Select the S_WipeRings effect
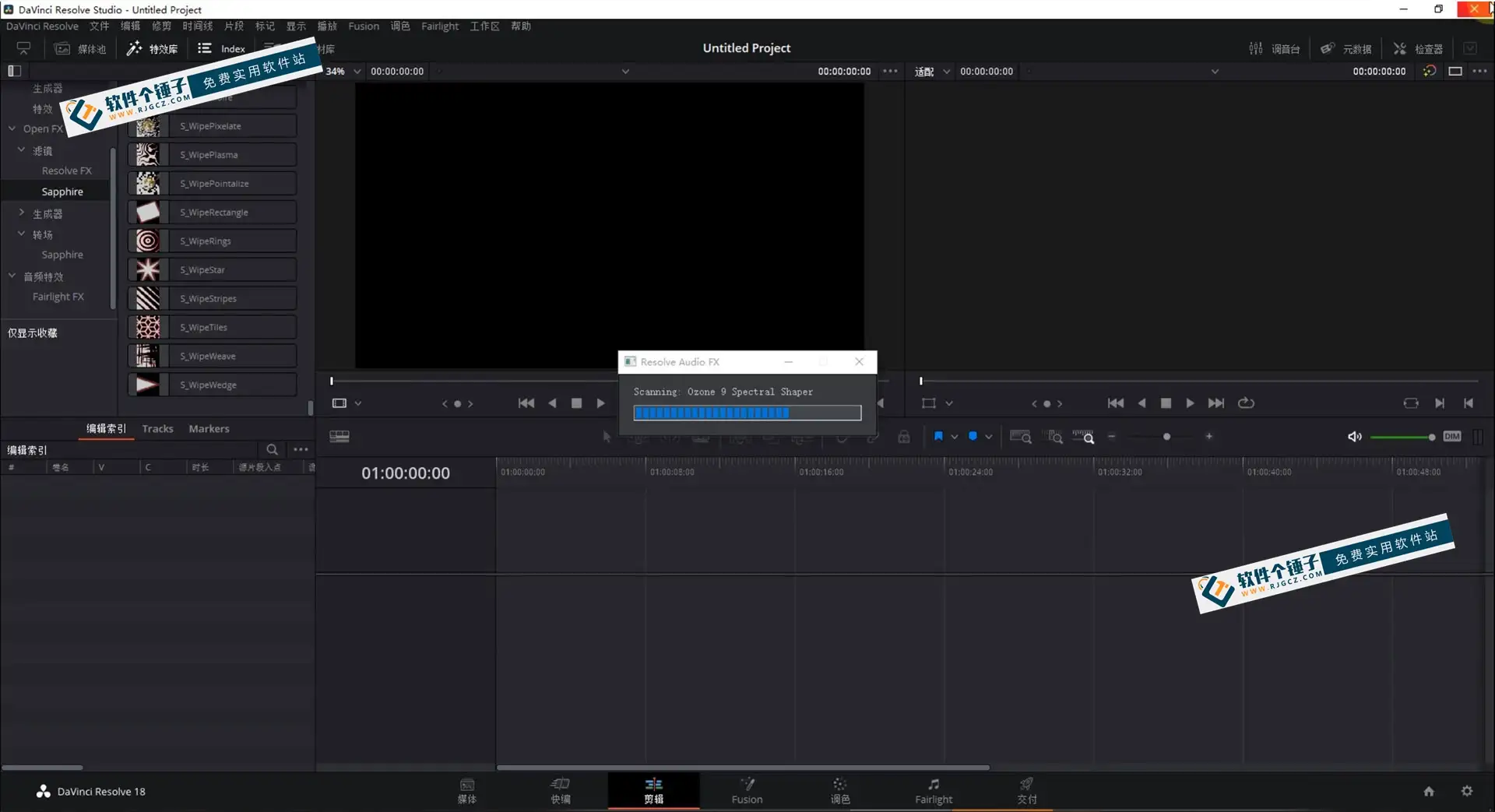Screen dimensions: 1495x812 [212, 241]
